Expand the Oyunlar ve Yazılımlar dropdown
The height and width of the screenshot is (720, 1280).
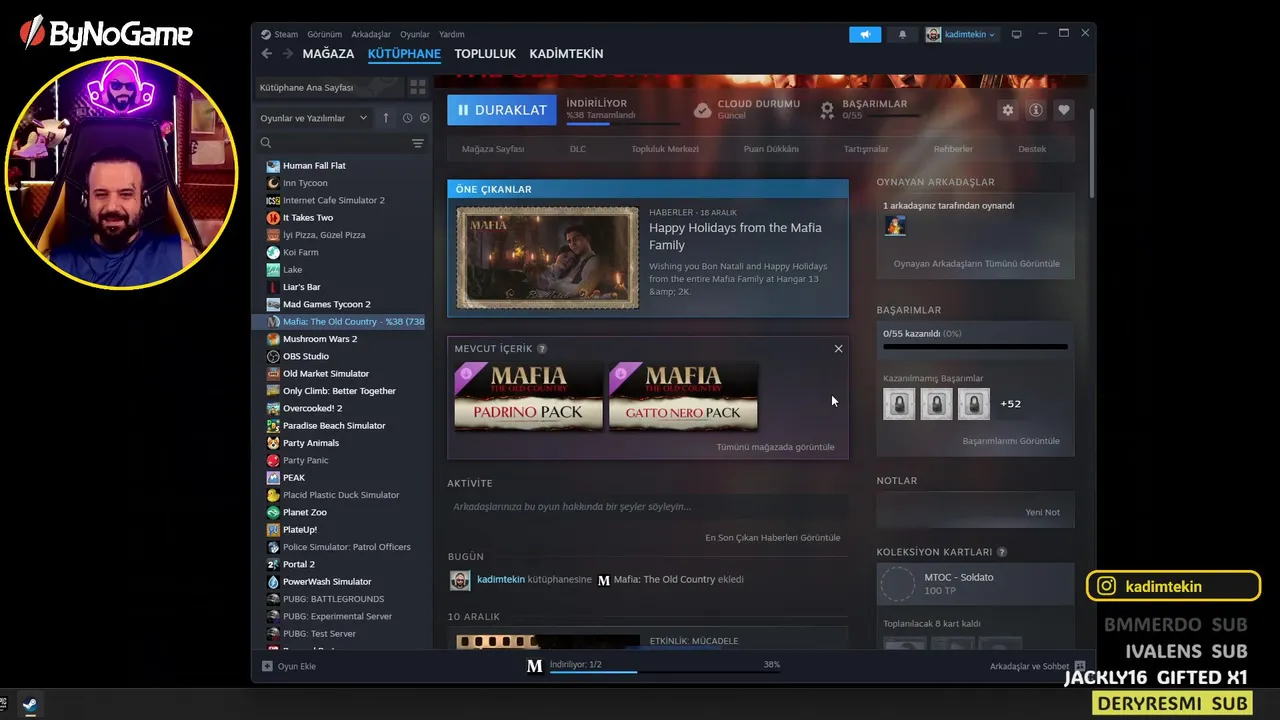(314, 118)
